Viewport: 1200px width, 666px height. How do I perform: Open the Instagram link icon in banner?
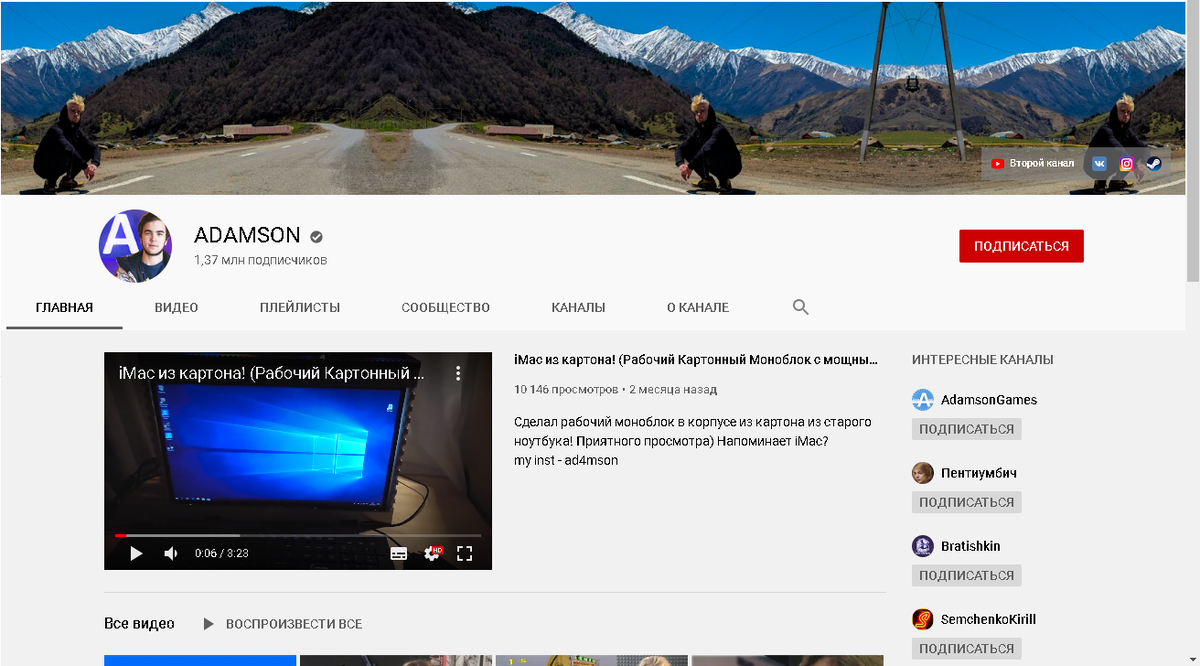tap(1127, 164)
